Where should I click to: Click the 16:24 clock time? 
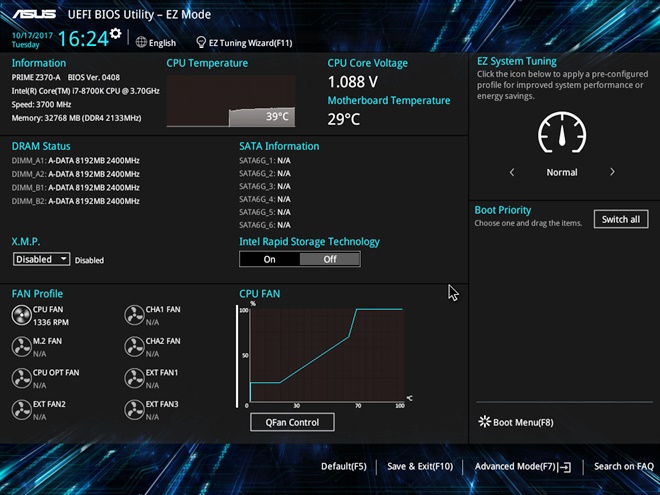[83, 39]
